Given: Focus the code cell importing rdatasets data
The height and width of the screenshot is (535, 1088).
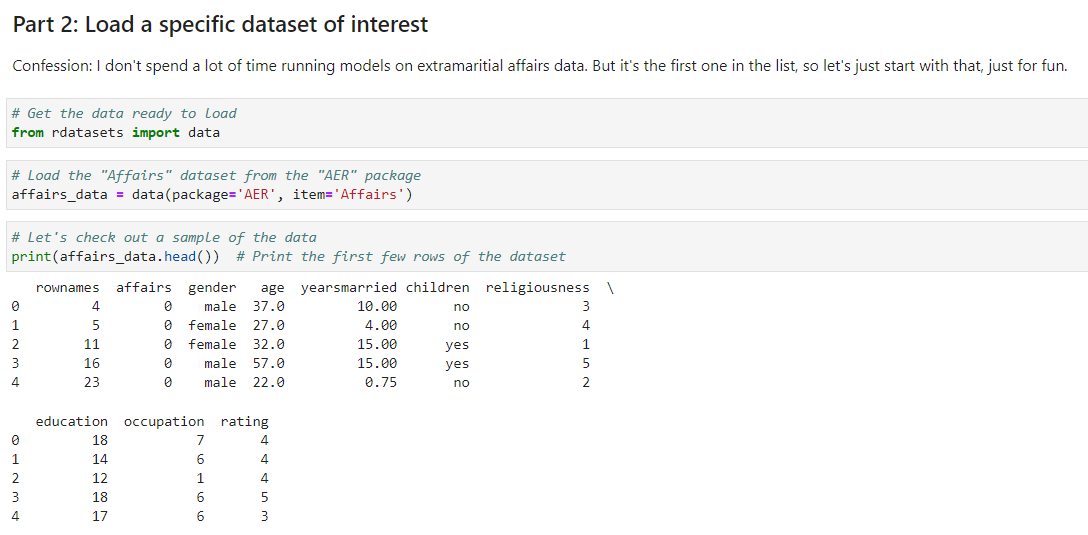Looking at the screenshot, I should click(x=600, y=123).
